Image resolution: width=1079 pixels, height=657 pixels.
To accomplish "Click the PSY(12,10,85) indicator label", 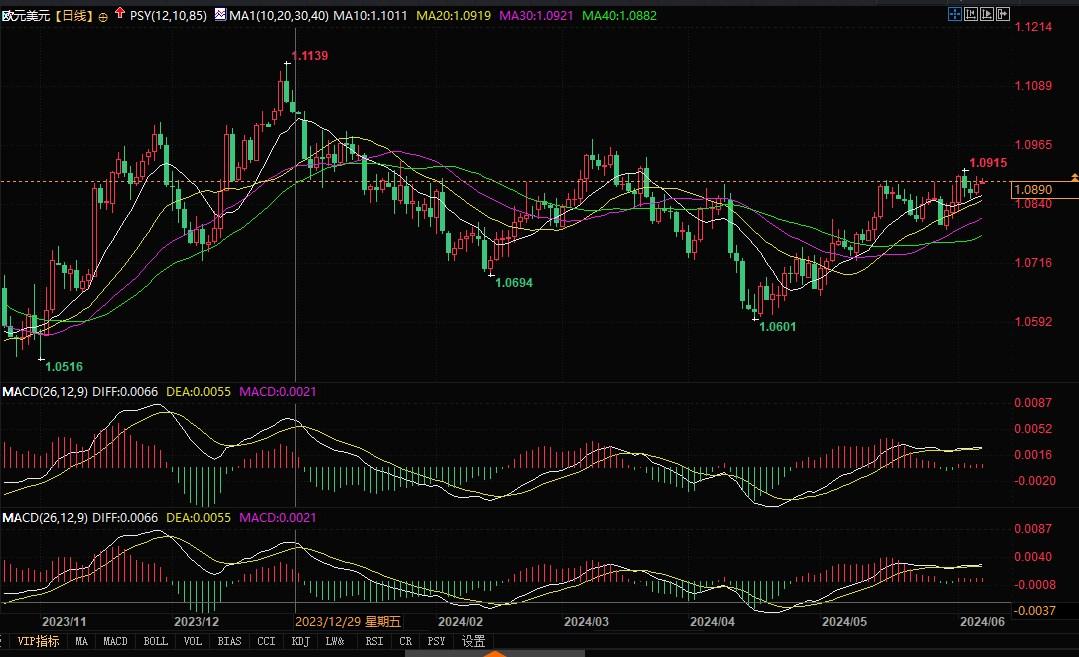I will [x=168, y=15].
